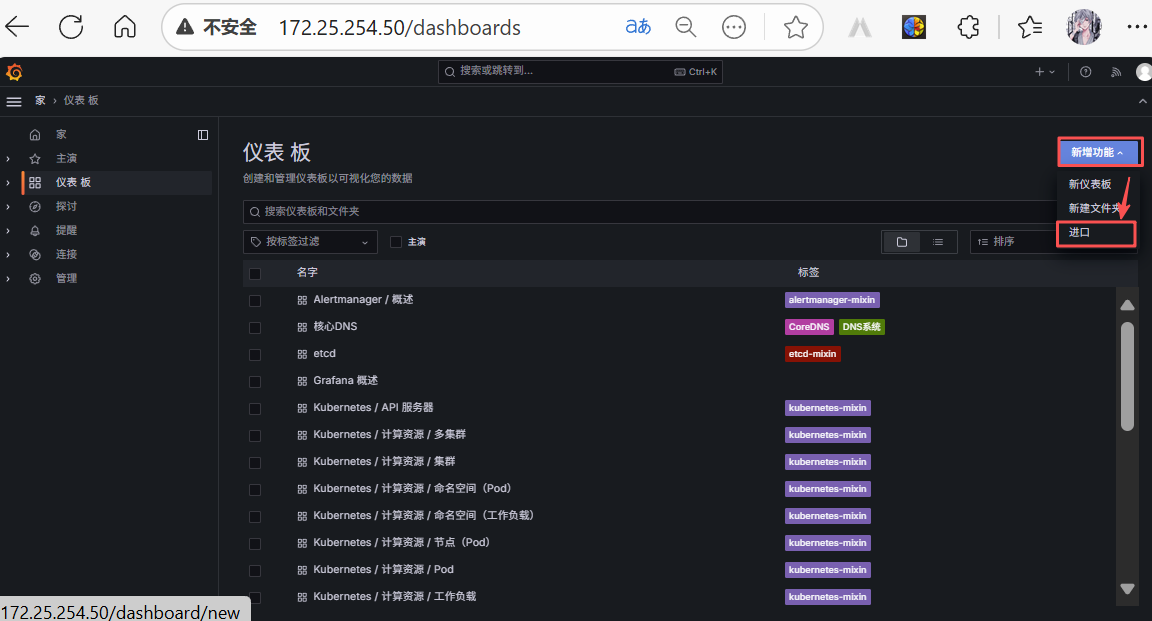Screen dimensions: 1152x621
Task: Open the etcd dashboard link
Action: pos(324,353)
